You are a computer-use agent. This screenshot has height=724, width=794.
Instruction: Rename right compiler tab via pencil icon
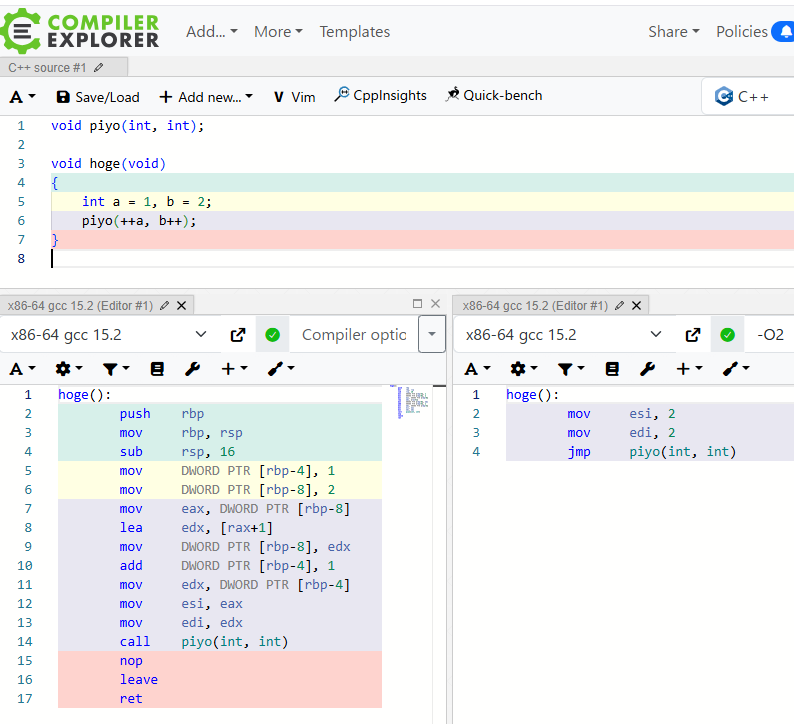point(619,305)
